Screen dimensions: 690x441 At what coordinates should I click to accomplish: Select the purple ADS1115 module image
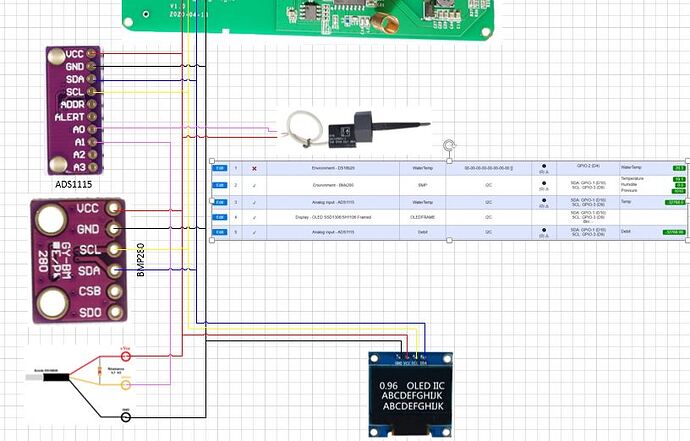pyautogui.click(x=74, y=110)
